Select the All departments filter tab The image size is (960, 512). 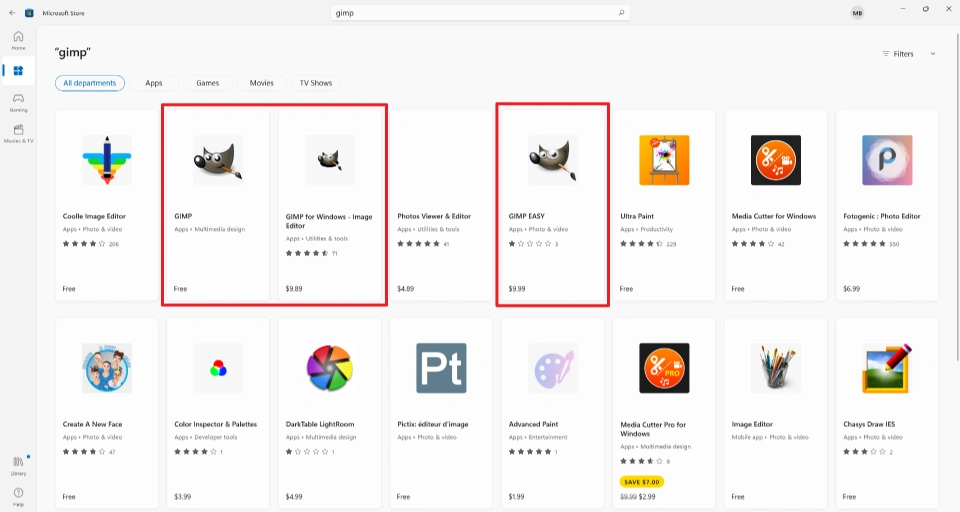[90, 83]
